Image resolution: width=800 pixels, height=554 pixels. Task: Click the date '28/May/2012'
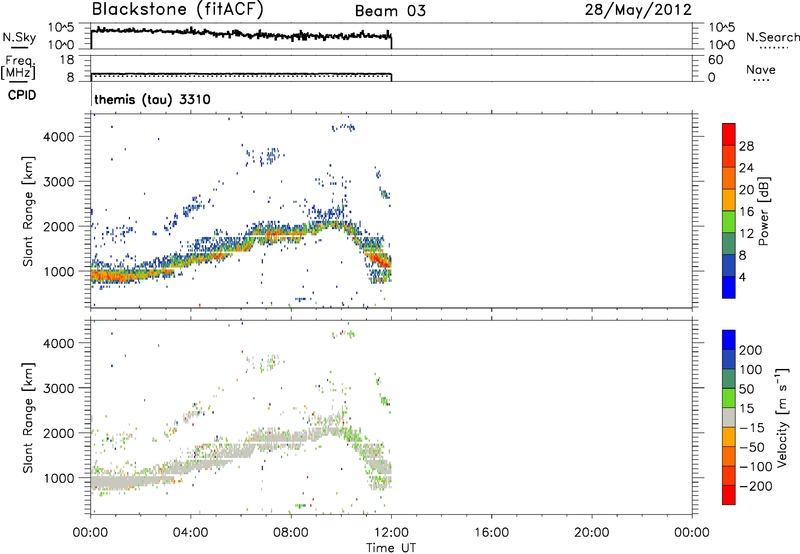point(638,10)
